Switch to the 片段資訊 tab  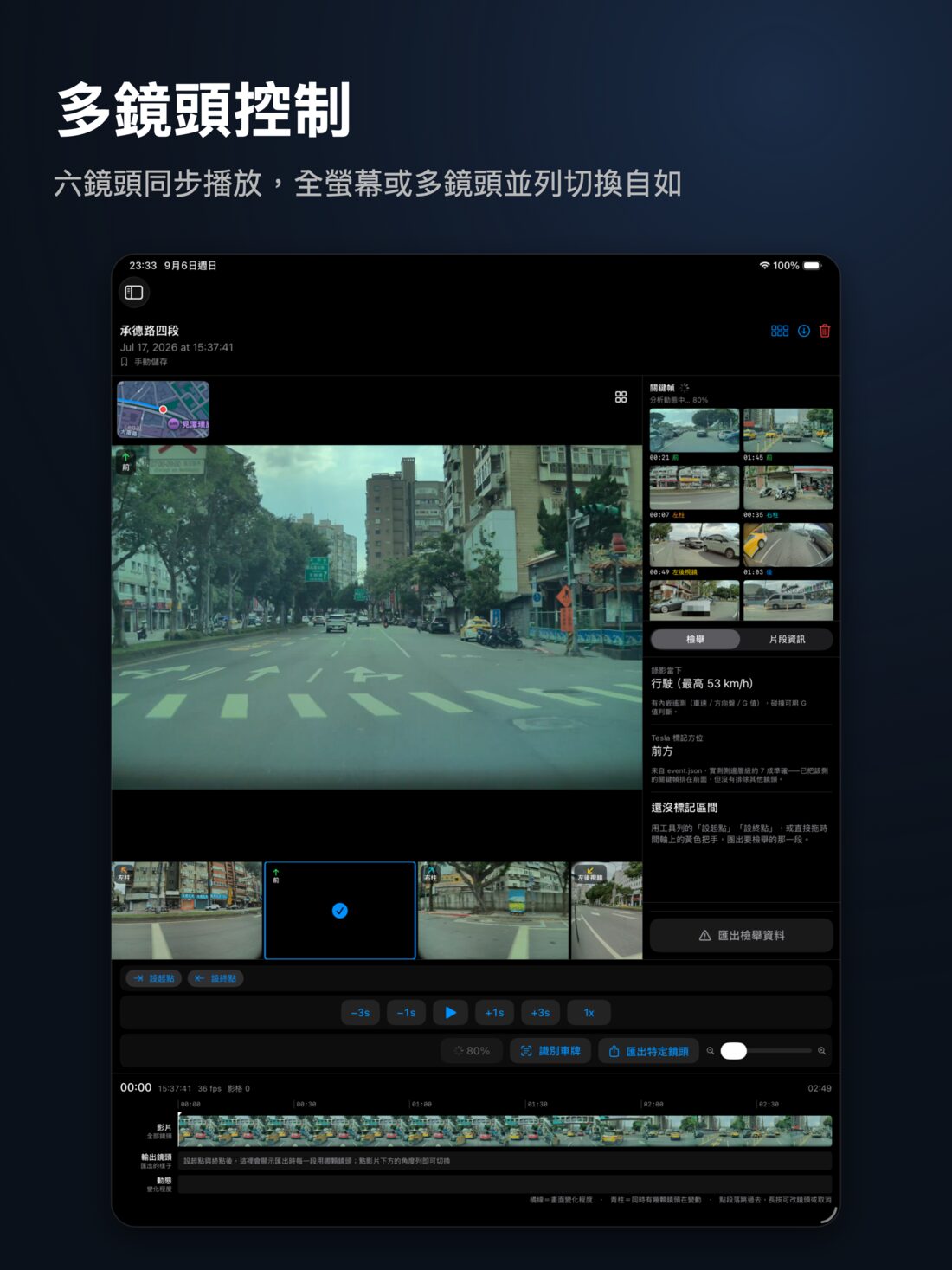[x=787, y=639]
